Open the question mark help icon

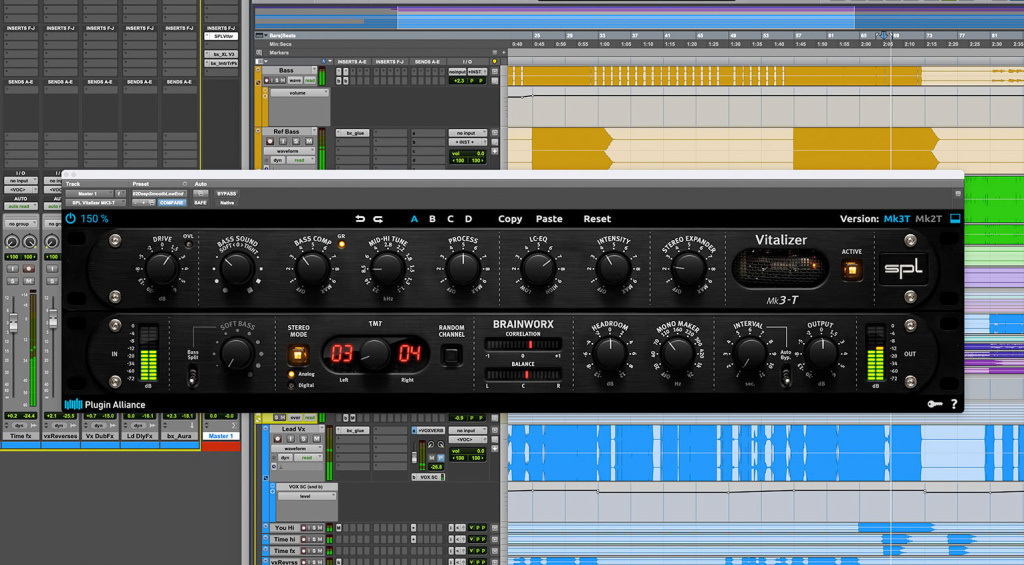click(954, 404)
